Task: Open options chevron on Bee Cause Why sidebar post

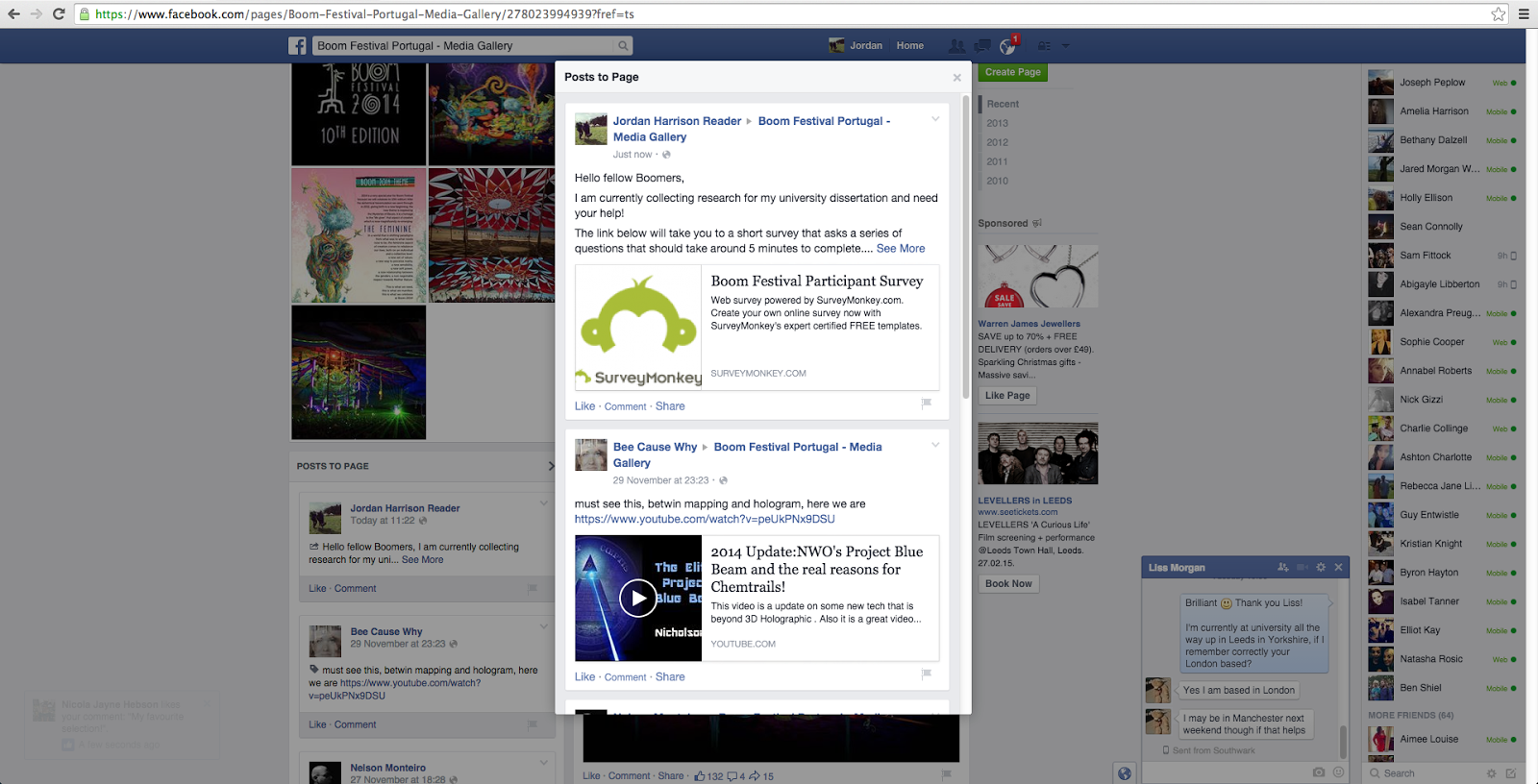Action: 544,626
